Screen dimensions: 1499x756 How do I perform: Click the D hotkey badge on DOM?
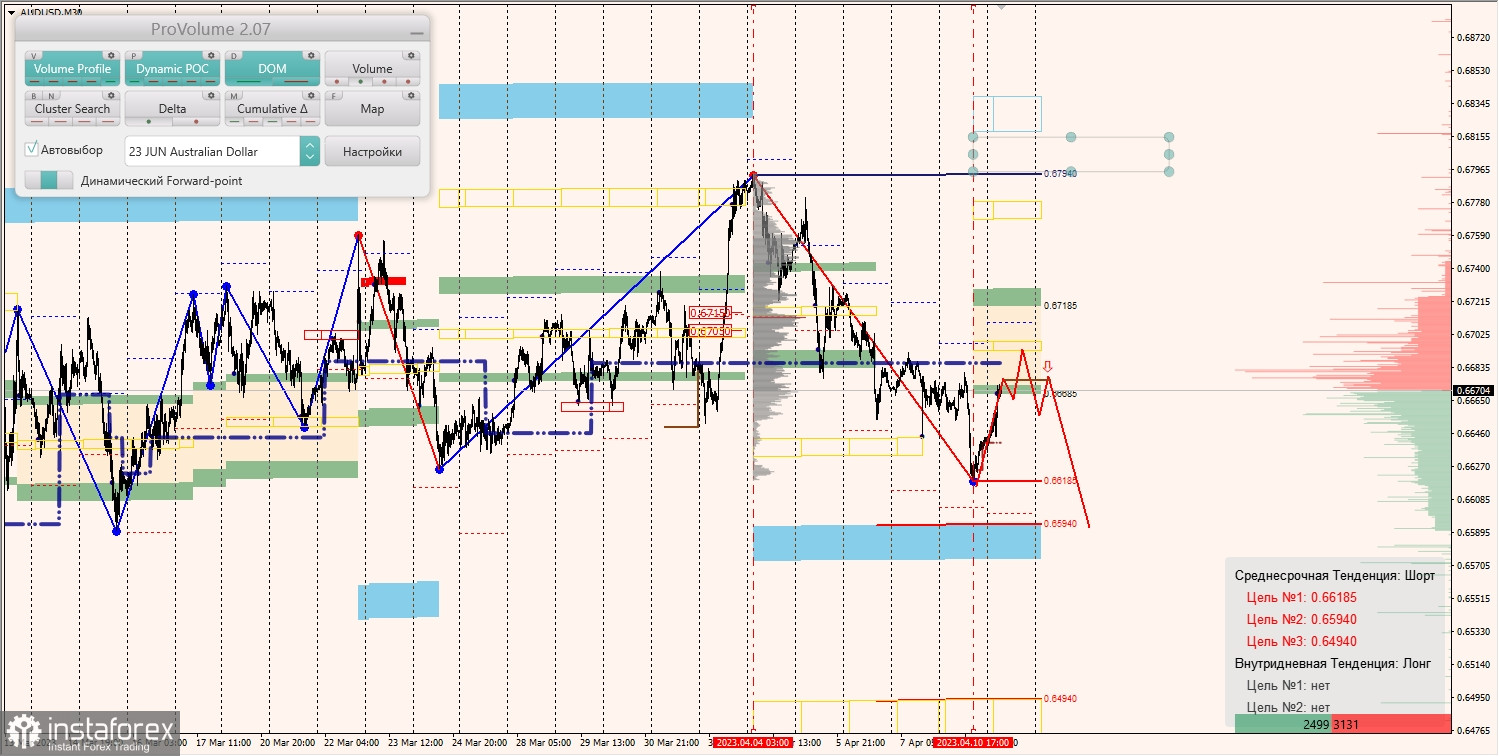(x=235, y=56)
